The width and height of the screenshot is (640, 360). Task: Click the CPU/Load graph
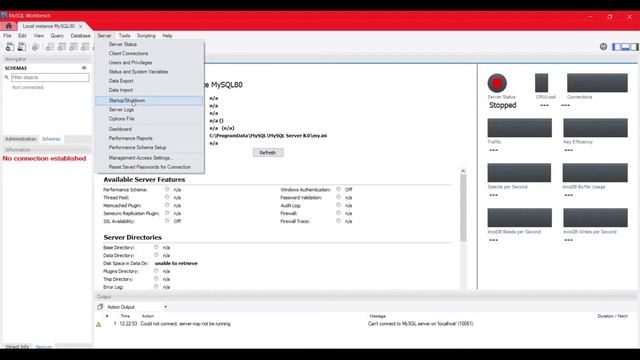point(541,83)
